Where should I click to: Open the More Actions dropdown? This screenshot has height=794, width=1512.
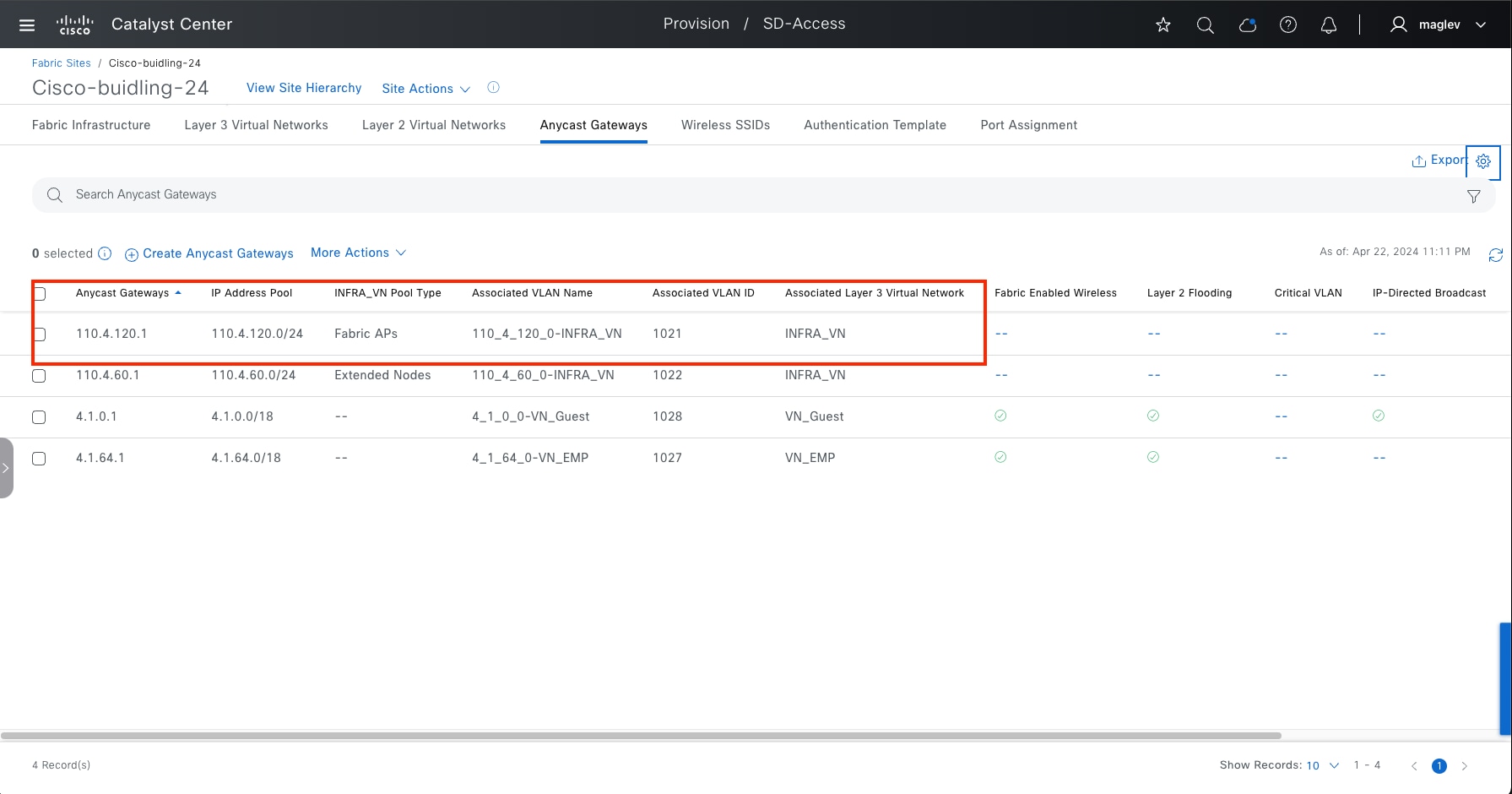click(x=358, y=253)
